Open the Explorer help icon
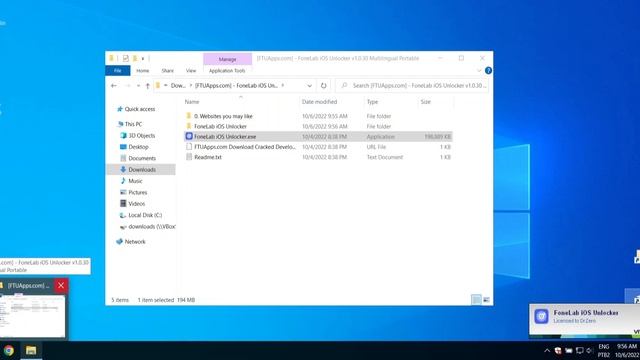The image size is (640, 360). pos(488,71)
